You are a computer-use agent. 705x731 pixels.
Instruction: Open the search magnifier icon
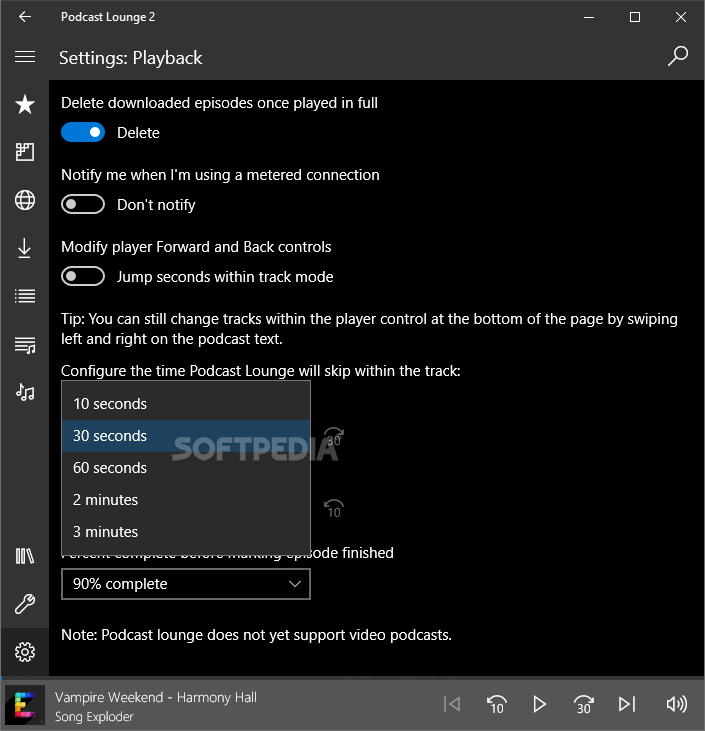tap(677, 56)
